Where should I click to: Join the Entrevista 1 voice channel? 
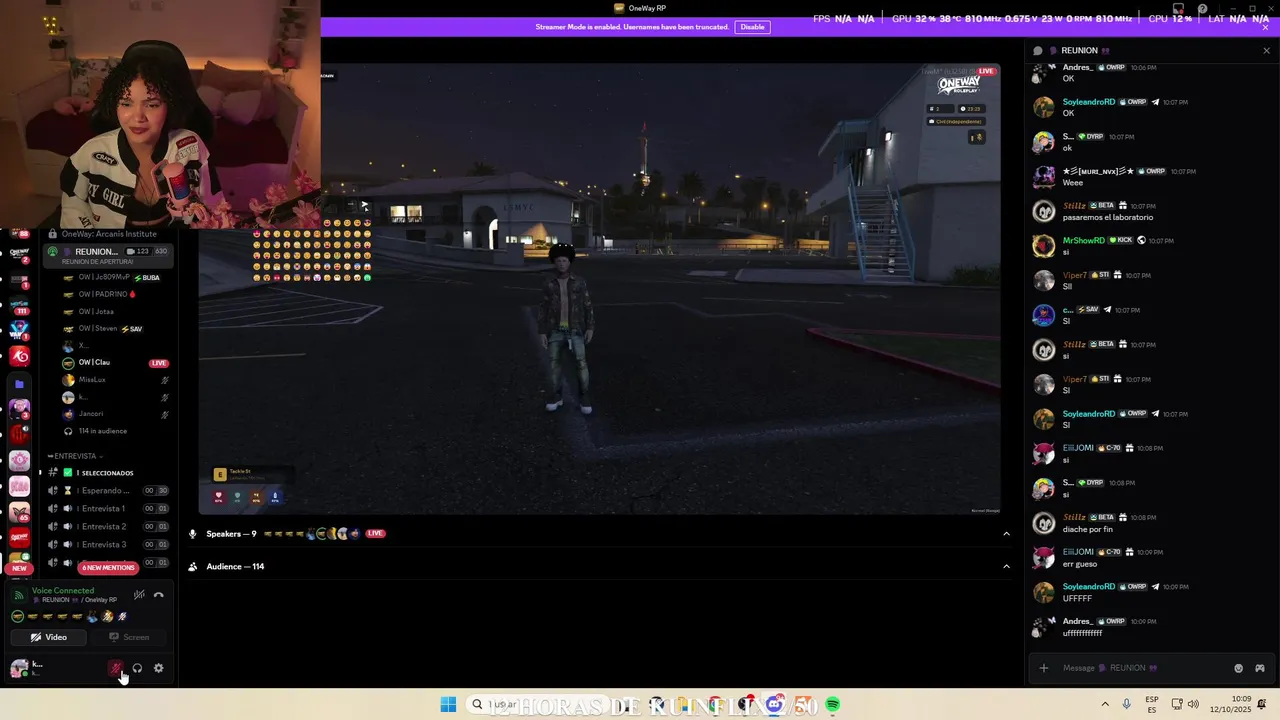(106, 509)
